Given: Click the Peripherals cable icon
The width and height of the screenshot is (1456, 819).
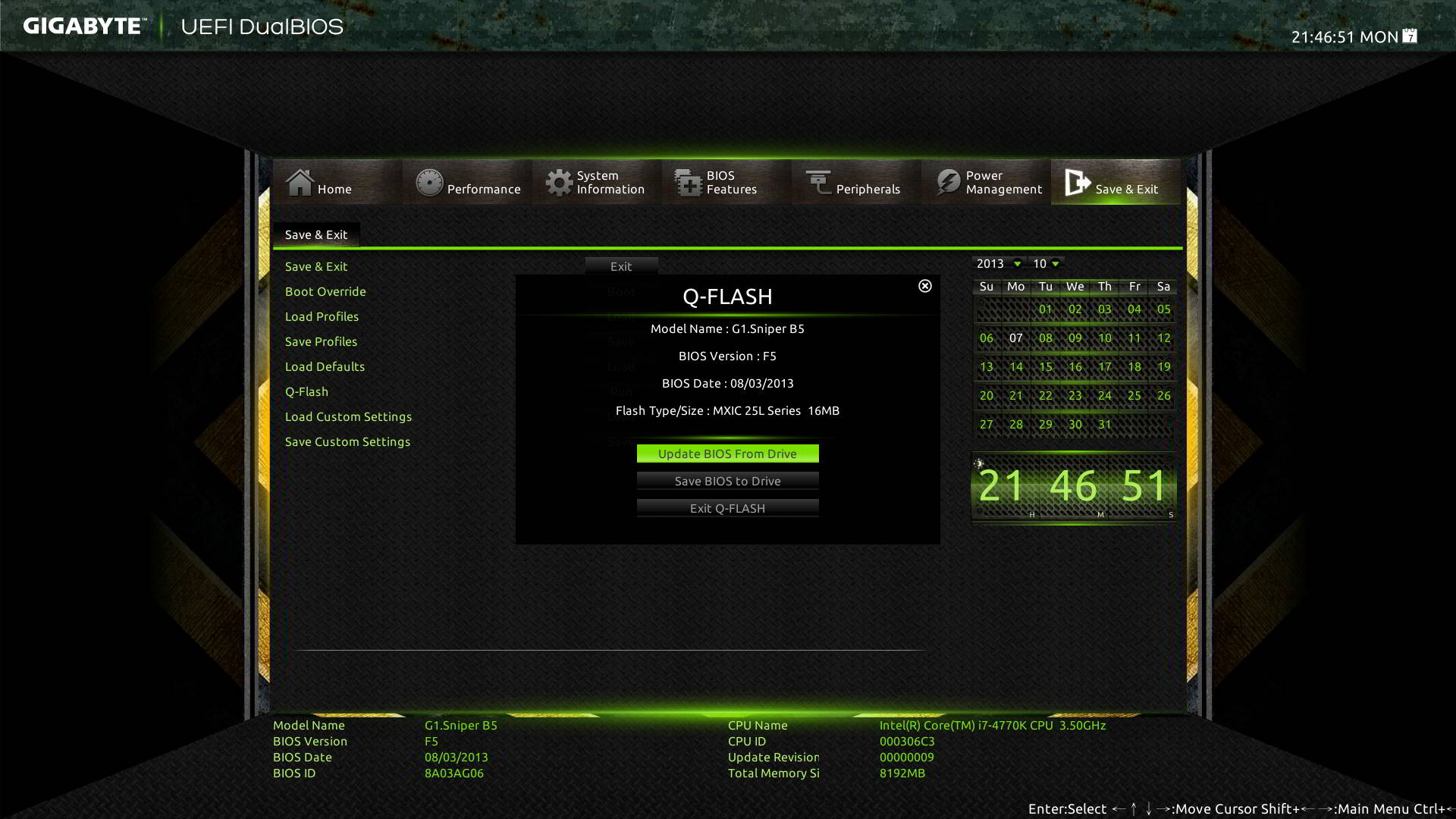Looking at the screenshot, I should point(818,182).
